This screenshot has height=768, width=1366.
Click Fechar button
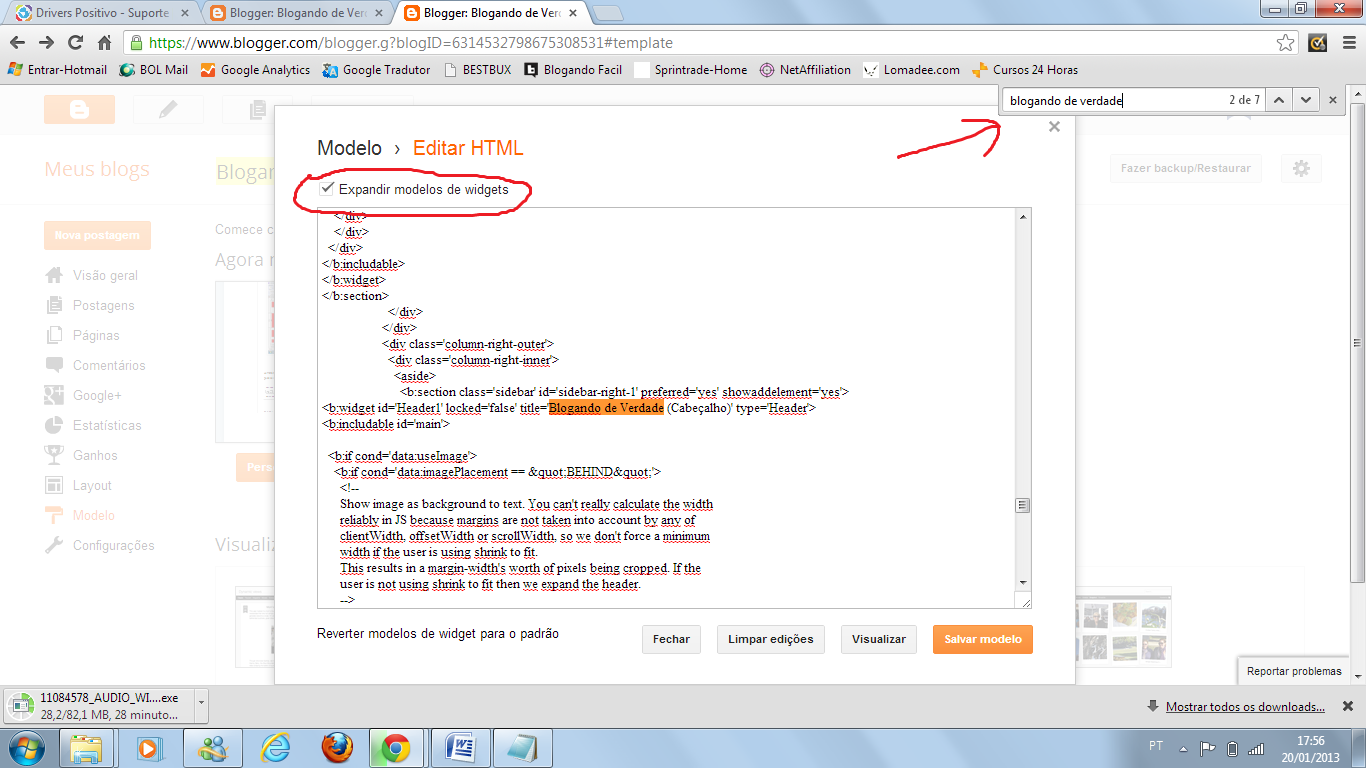click(x=671, y=639)
